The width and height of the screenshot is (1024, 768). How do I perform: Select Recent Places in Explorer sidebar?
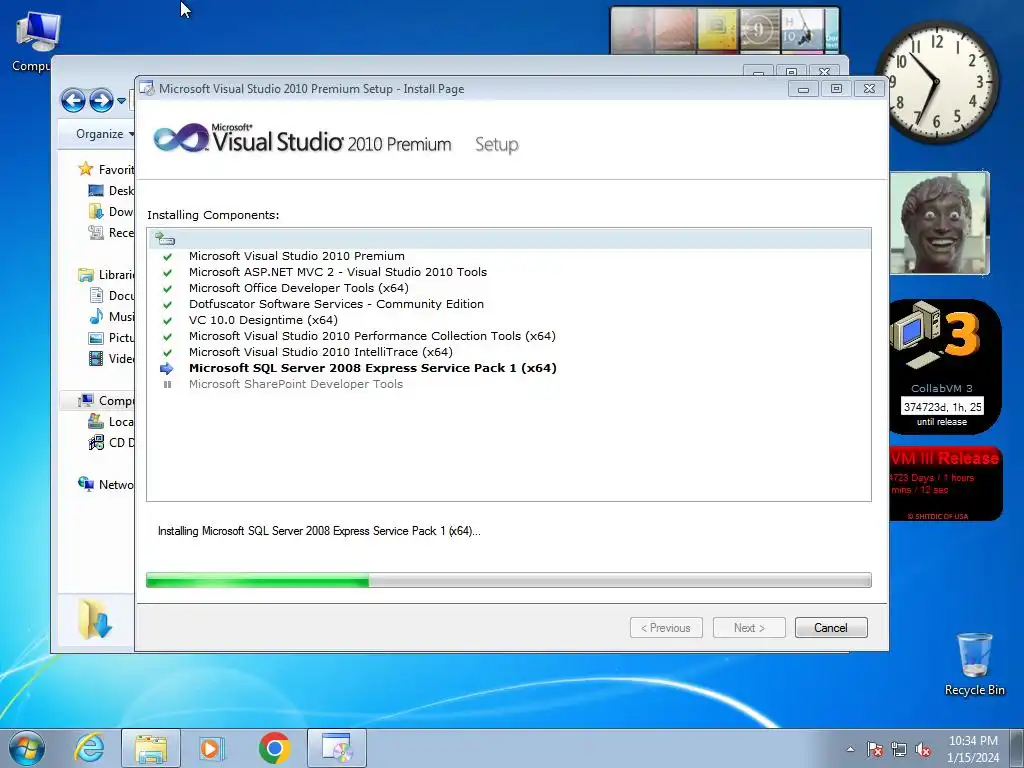tap(111, 232)
